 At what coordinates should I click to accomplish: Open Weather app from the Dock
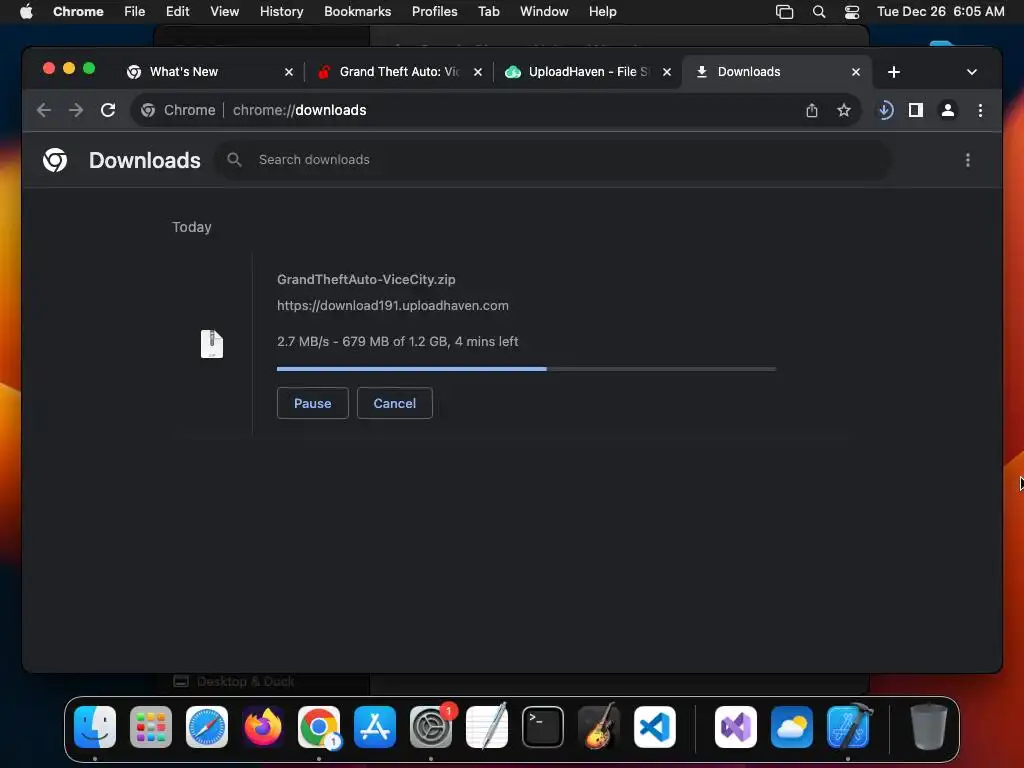792,727
